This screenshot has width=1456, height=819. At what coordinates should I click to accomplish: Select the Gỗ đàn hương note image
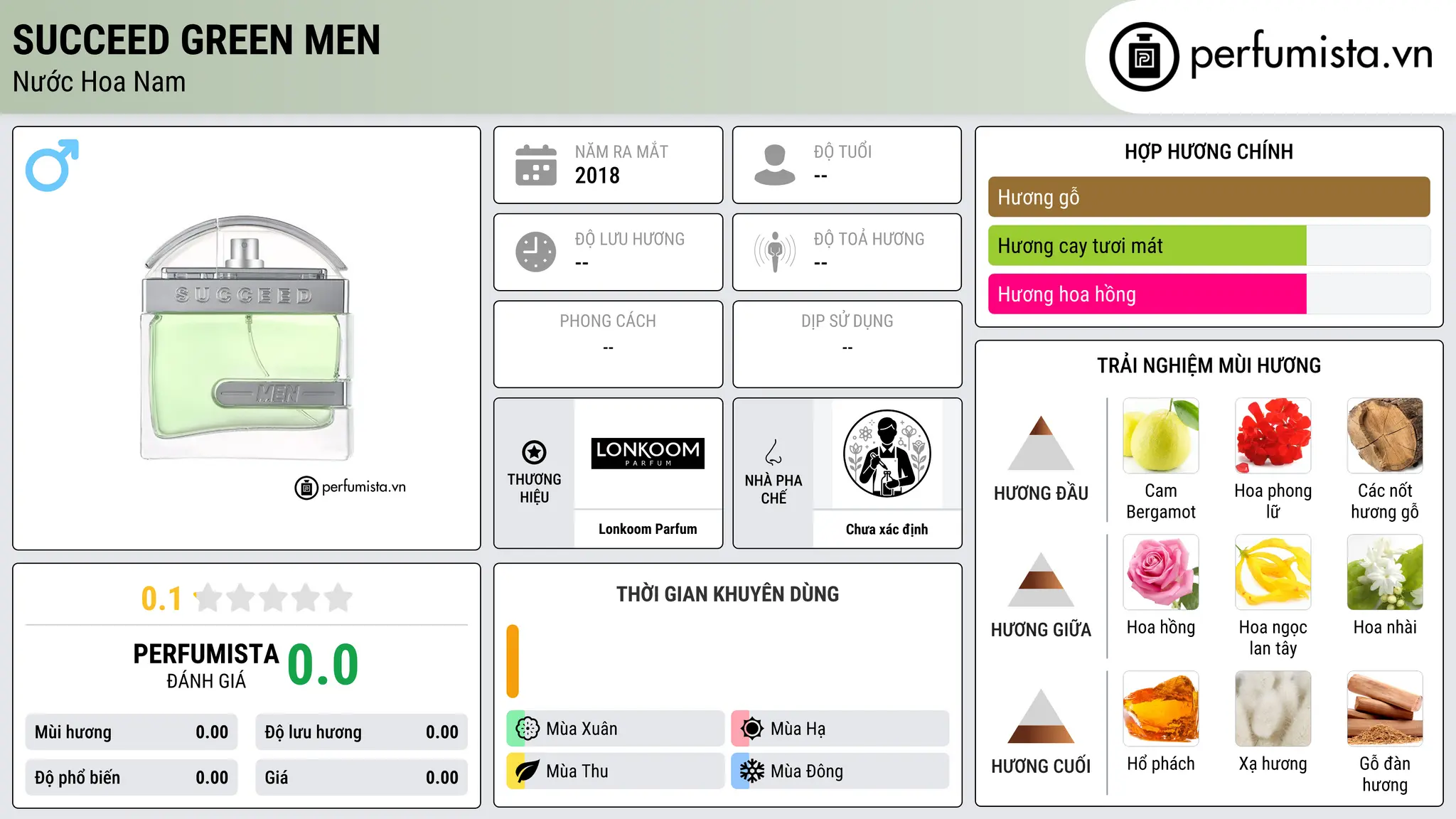pyautogui.click(x=1385, y=709)
